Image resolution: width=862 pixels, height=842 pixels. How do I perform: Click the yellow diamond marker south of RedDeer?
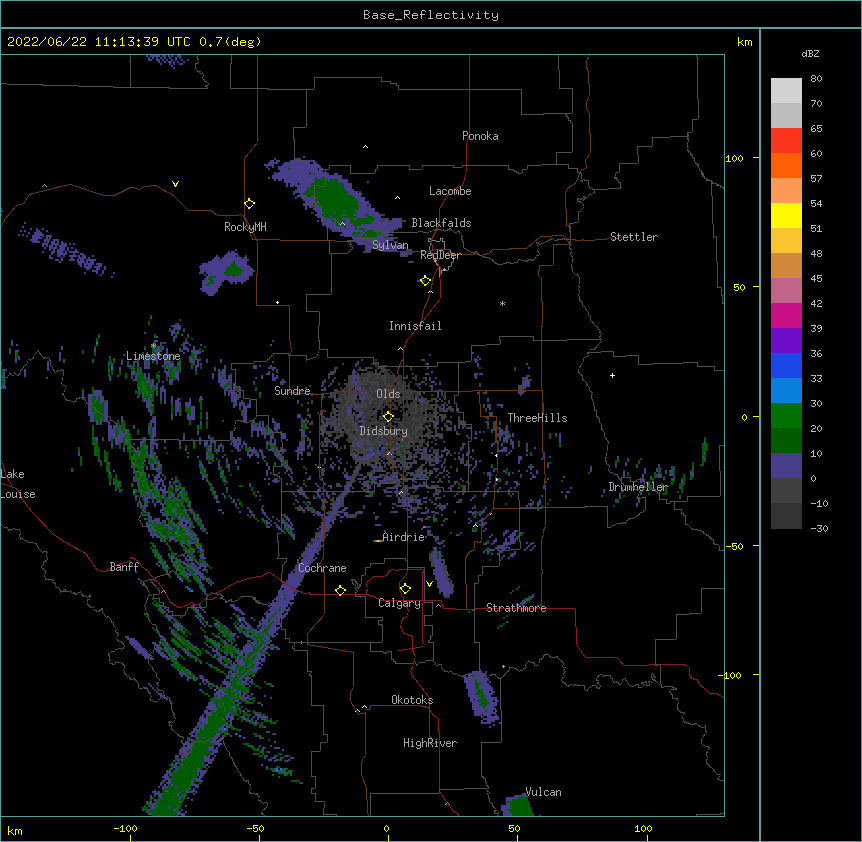point(425,281)
